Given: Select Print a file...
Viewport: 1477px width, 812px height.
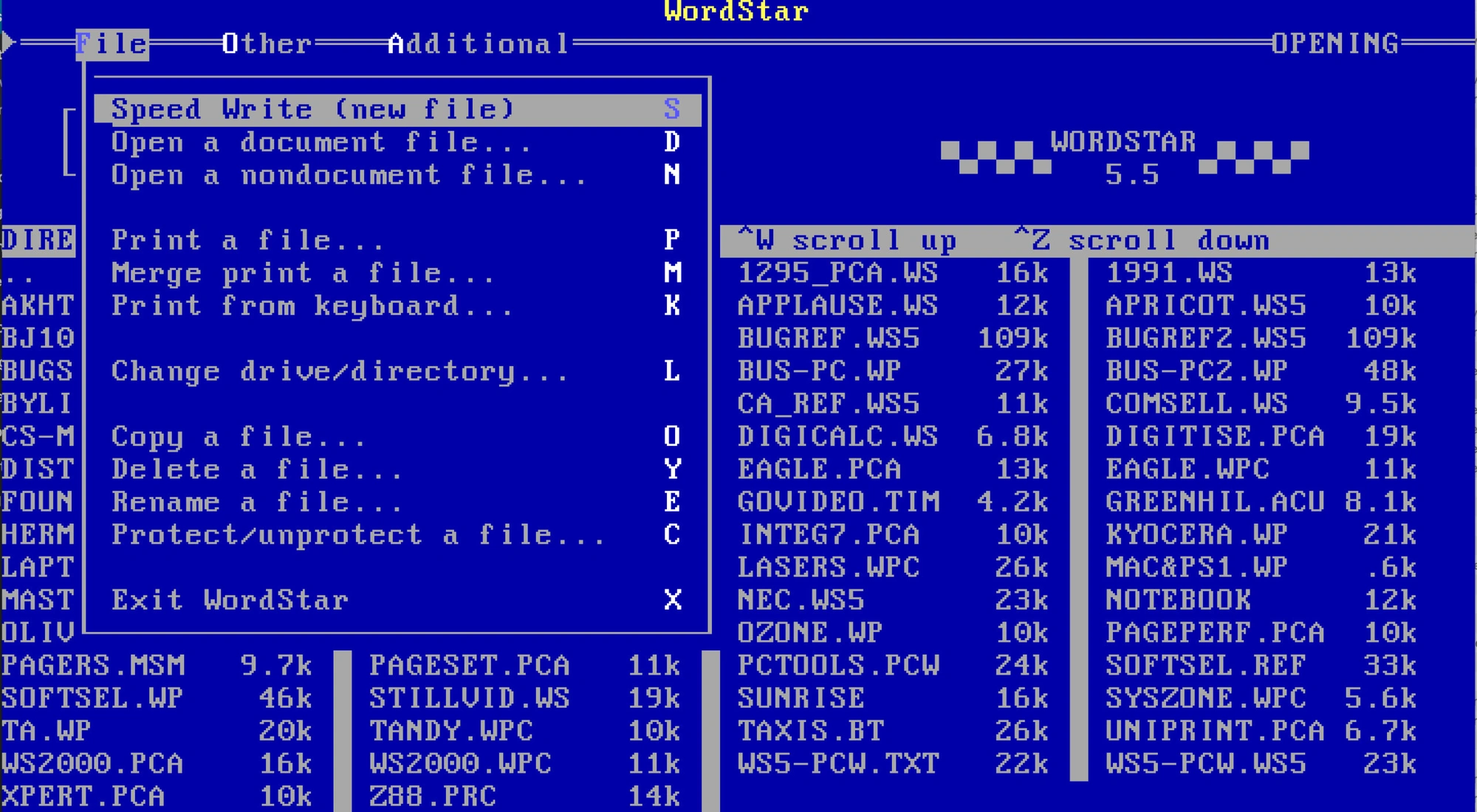Looking at the screenshot, I should pos(397,240).
